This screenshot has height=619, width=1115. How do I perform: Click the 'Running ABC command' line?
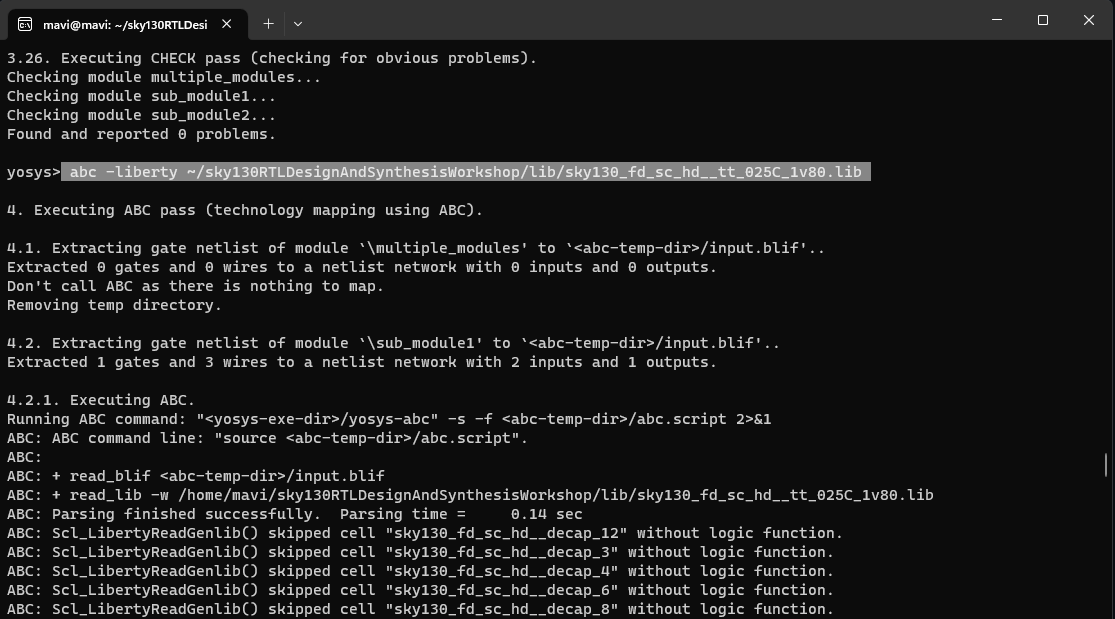click(x=385, y=419)
